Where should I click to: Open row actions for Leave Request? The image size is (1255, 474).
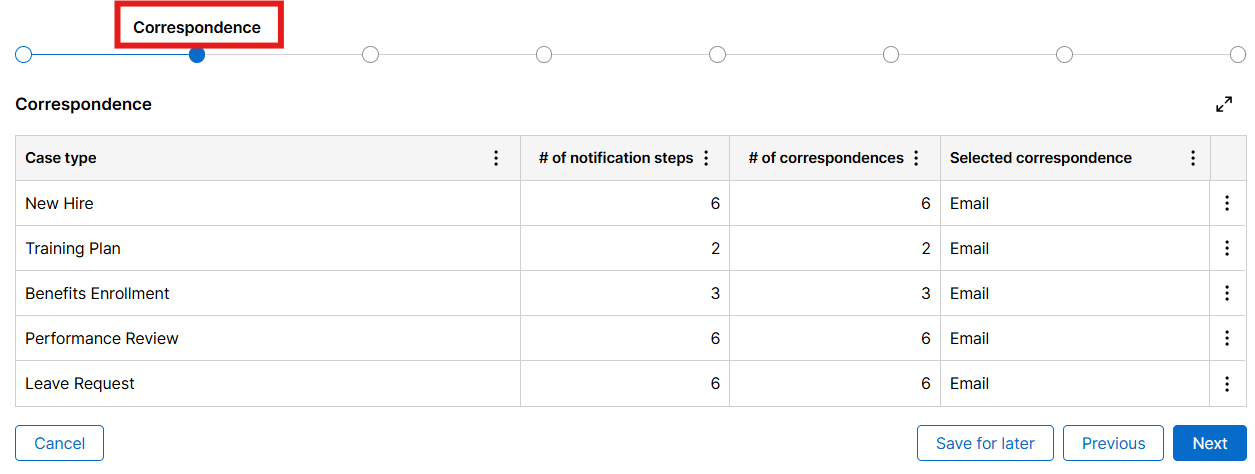coord(1227,383)
